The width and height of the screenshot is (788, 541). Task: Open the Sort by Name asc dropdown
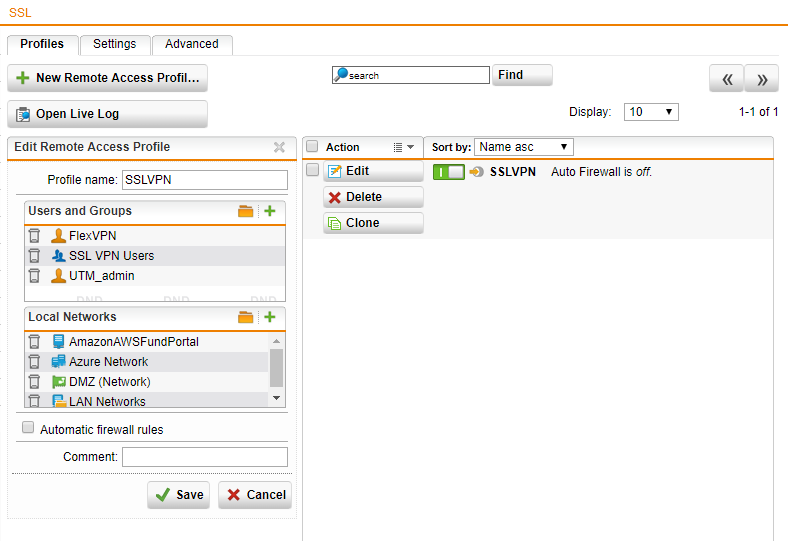pyautogui.click(x=524, y=147)
